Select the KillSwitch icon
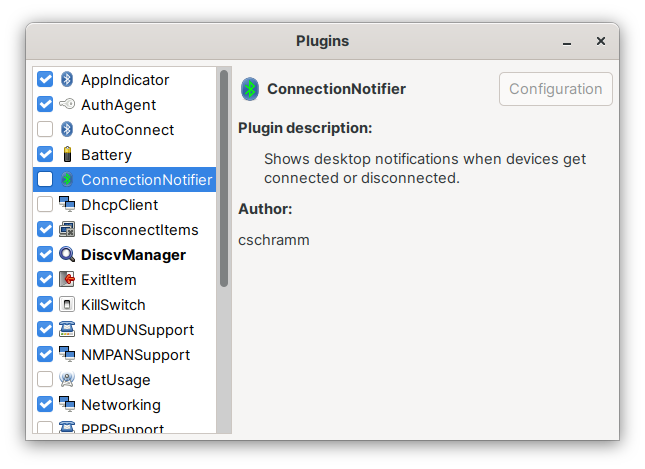 pyautogui.click(x=67, y=304)
